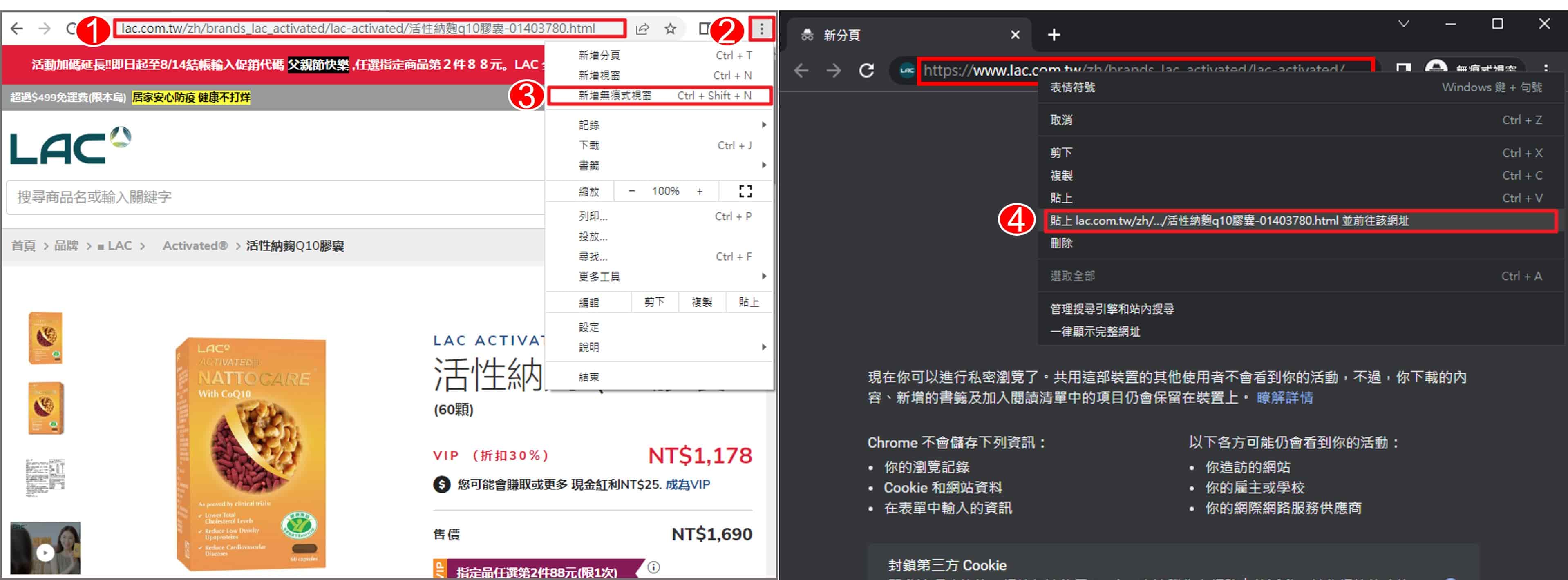Open 設定 from the Chrome menu
The width and height of the screenshot is (1568, 580).
[659, 327]
